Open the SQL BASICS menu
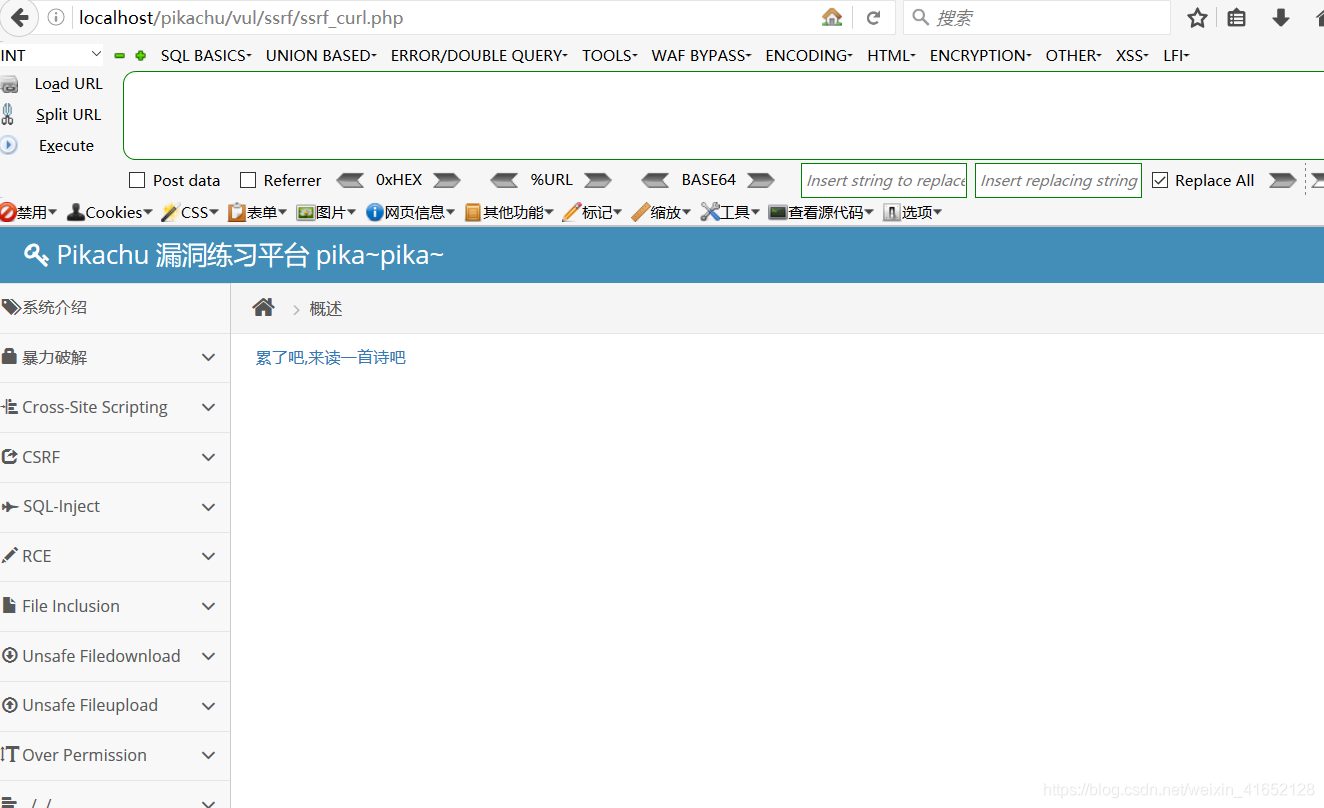The width and height of the screenshot is (1324, 808). tap(206, 56)
